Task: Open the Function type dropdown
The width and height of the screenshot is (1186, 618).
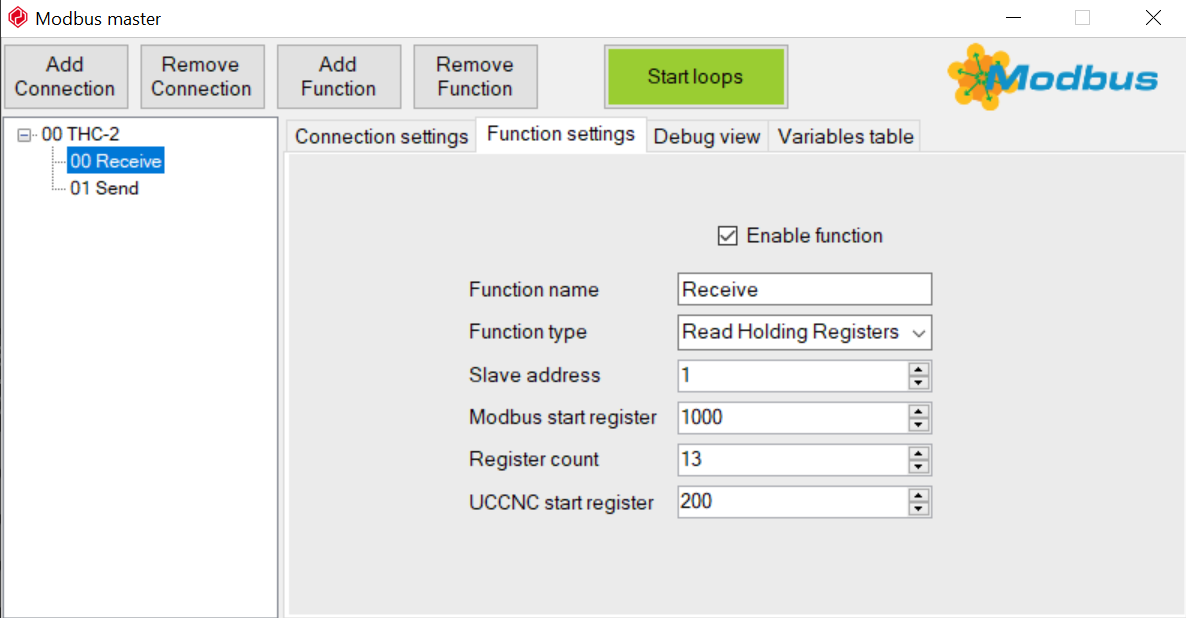Action: click(x=804, y=332)
